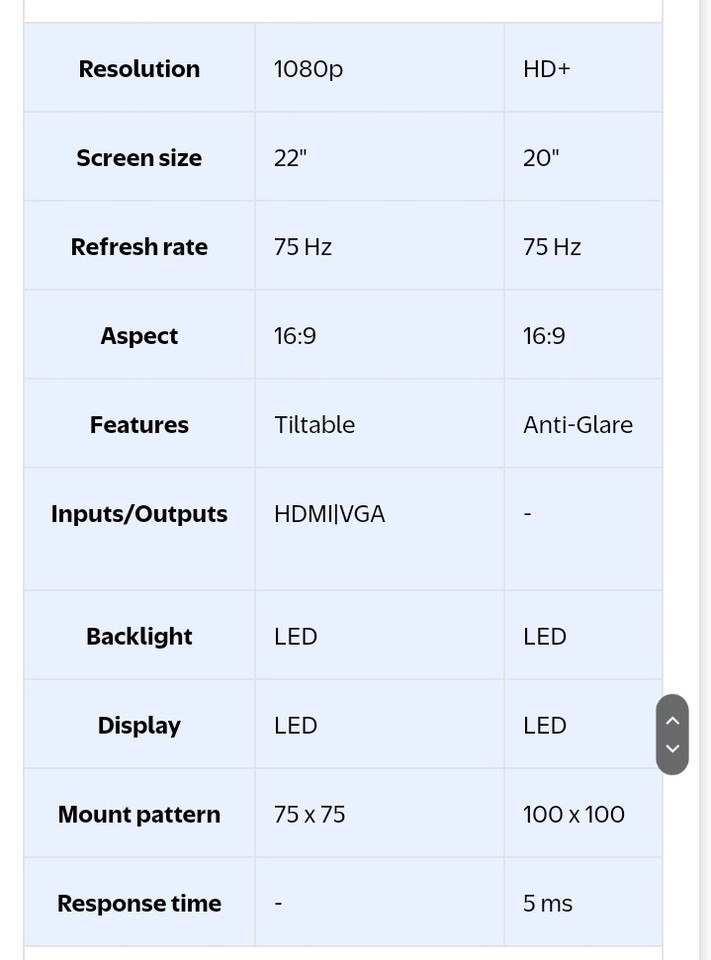The image size is (711, 960).
Task: Click the Aspect row header
Action: point(139,336)
